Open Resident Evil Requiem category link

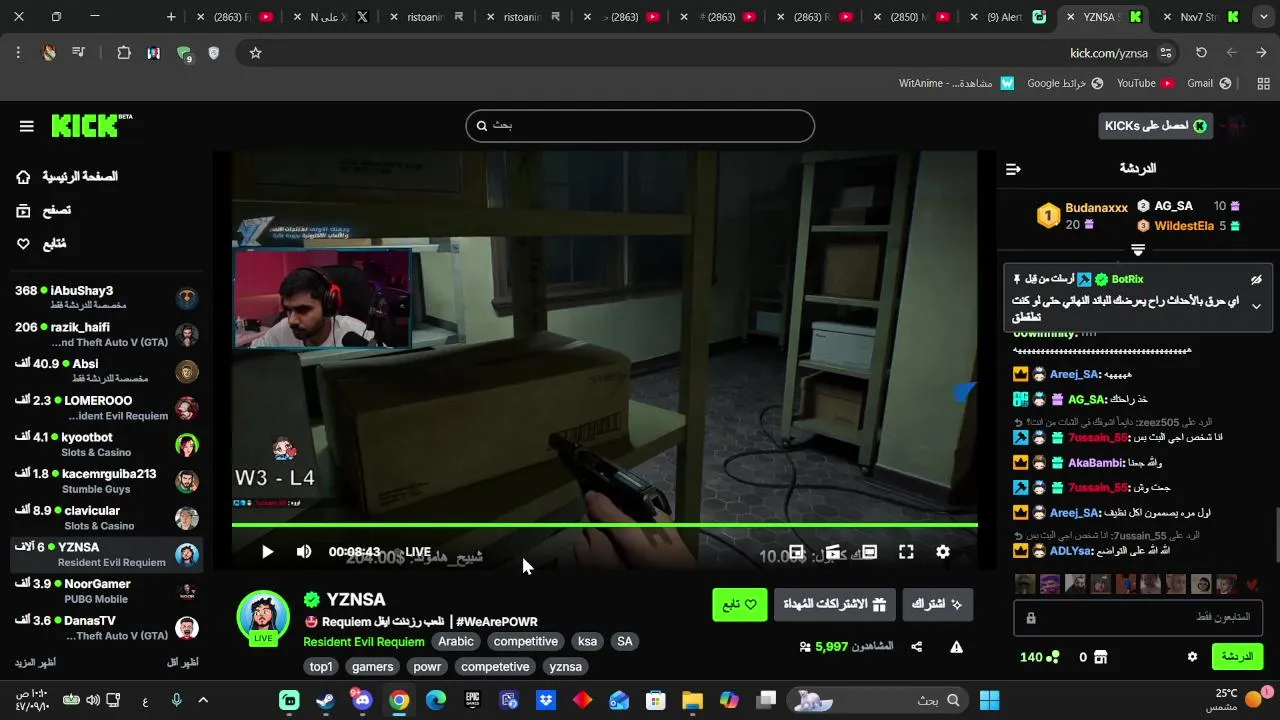coord(364,642)
